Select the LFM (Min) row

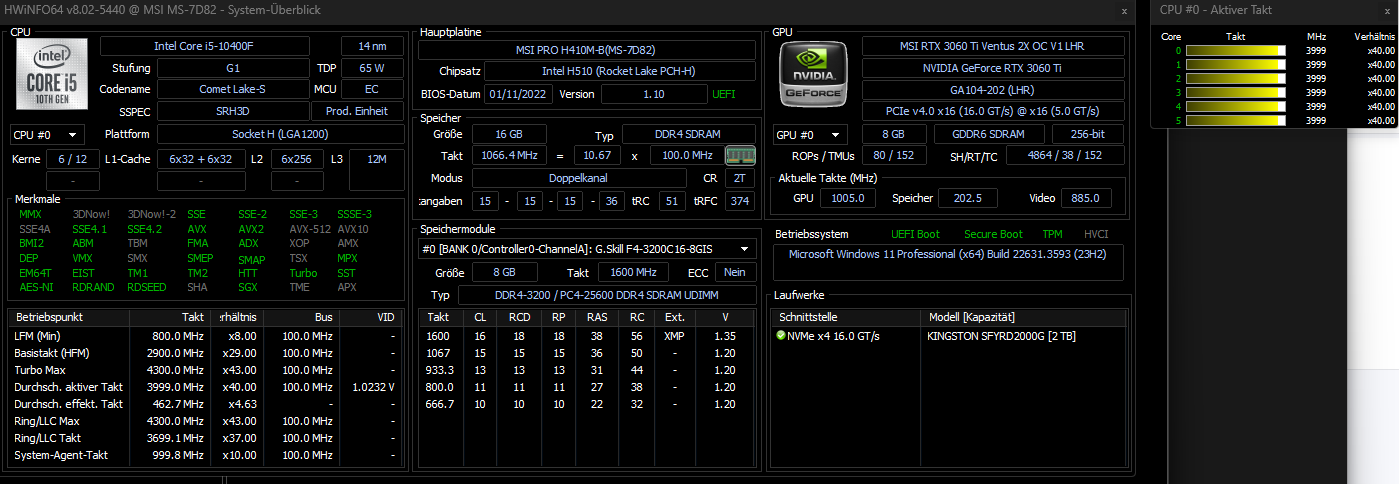click(x=205, y=335)
